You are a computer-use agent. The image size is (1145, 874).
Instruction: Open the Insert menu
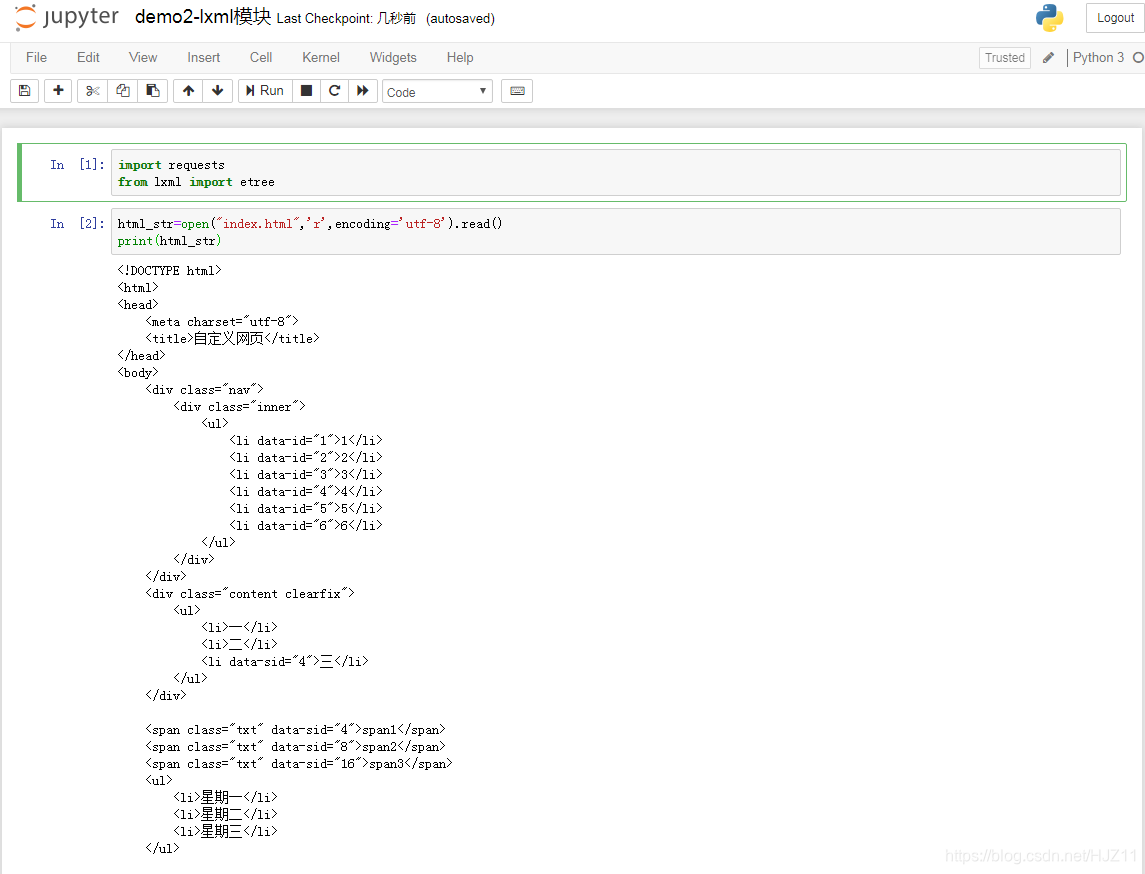(203, 58)
